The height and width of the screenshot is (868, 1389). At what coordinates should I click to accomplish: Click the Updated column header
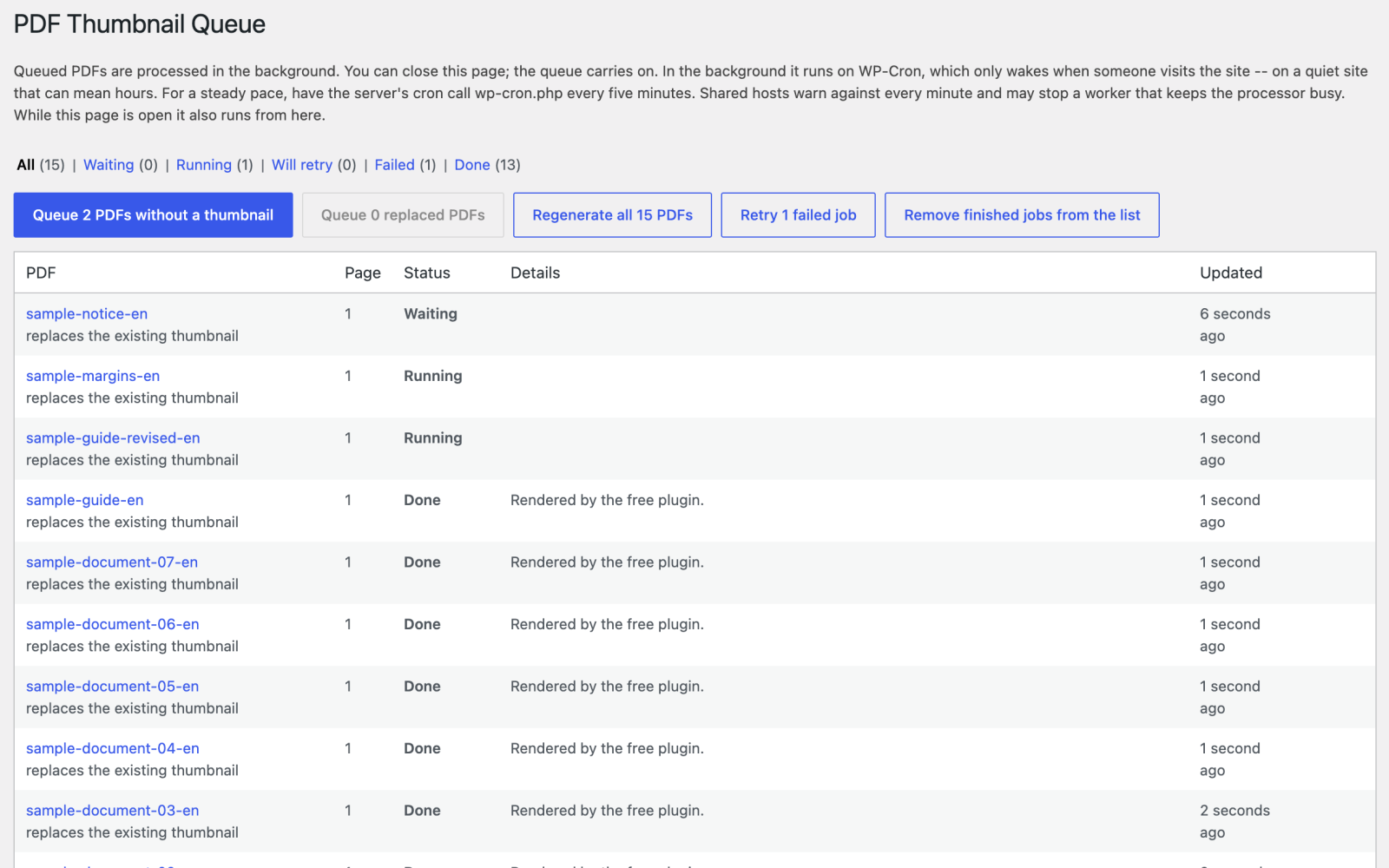coord(1231,273)
